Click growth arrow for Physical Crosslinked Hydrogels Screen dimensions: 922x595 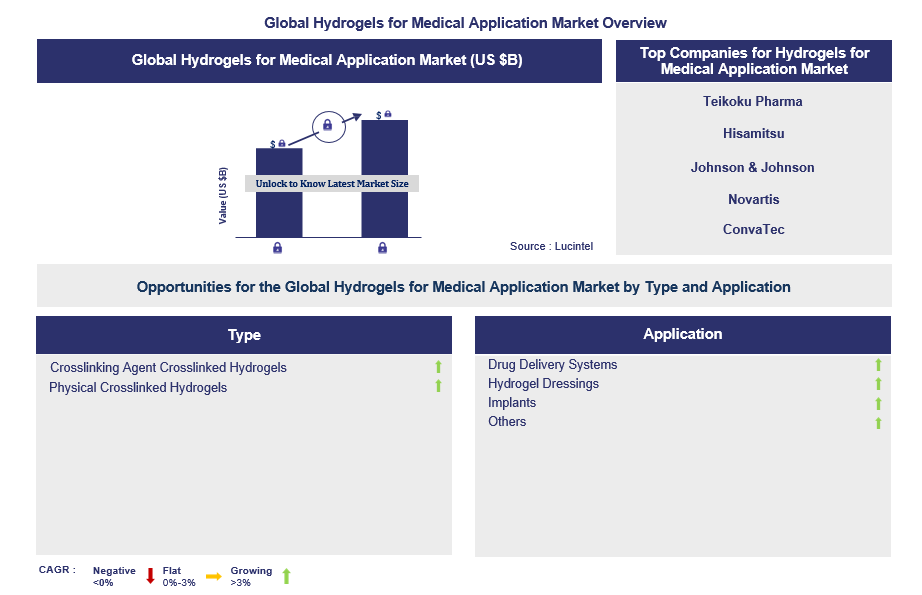point(438,386)
